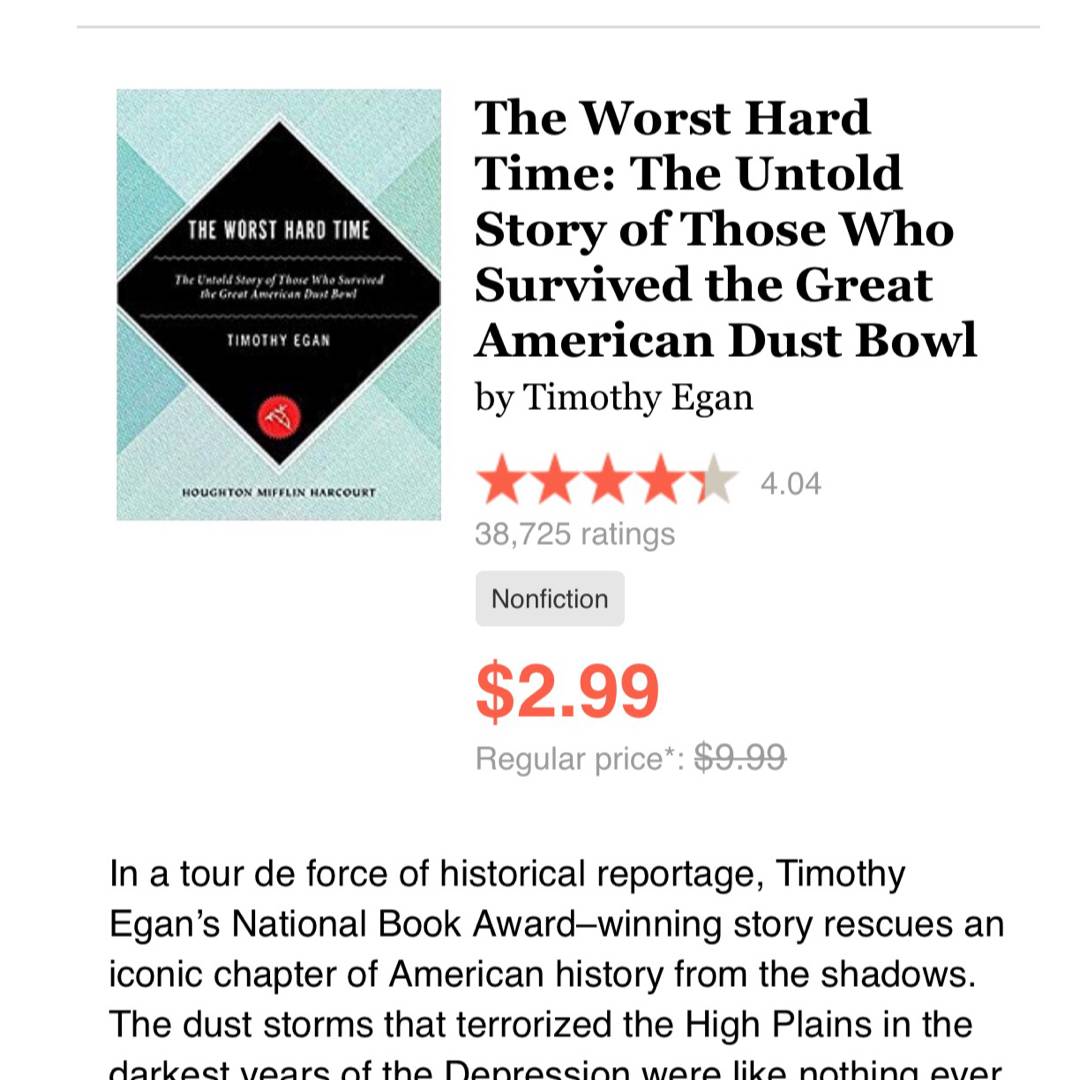Click Houghton Mifflin Harcourt text on cover
Screen dimensions: 1080x1080
point(278,492)
